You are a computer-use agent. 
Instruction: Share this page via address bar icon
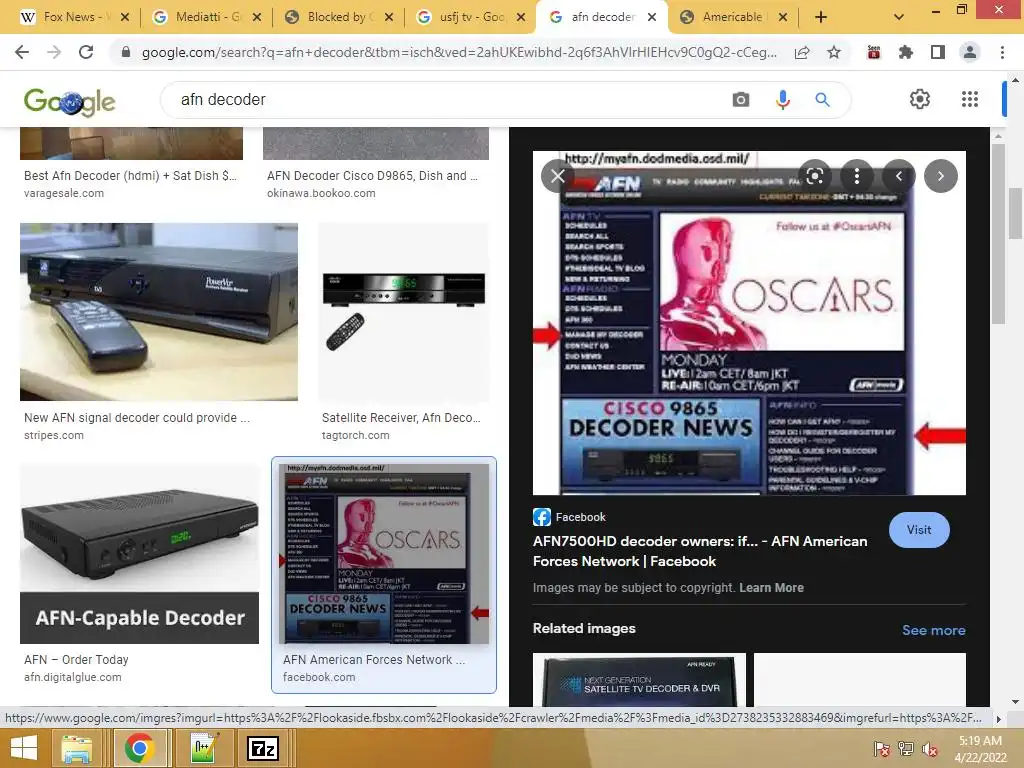803,52
